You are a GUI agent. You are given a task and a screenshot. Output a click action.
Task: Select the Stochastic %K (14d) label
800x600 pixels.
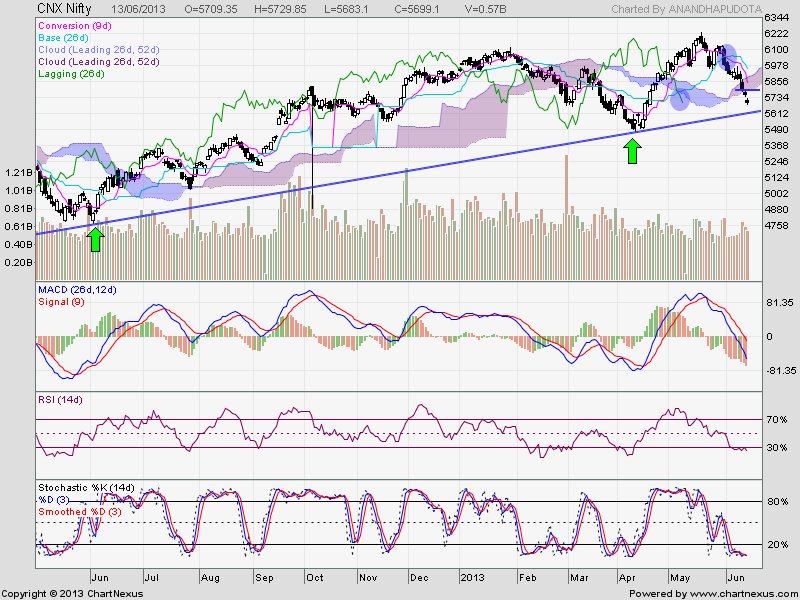point(86,488)
